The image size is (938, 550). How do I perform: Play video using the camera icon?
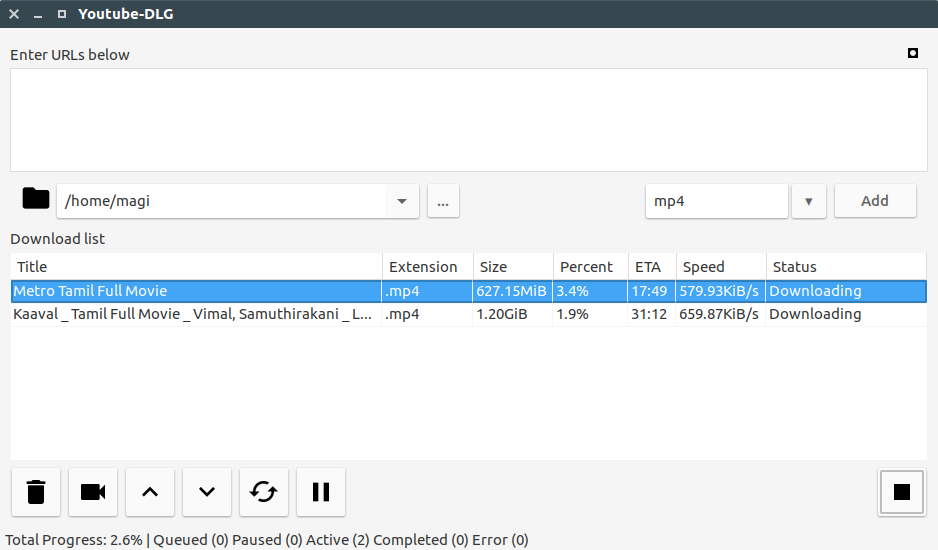pos(93,492)
